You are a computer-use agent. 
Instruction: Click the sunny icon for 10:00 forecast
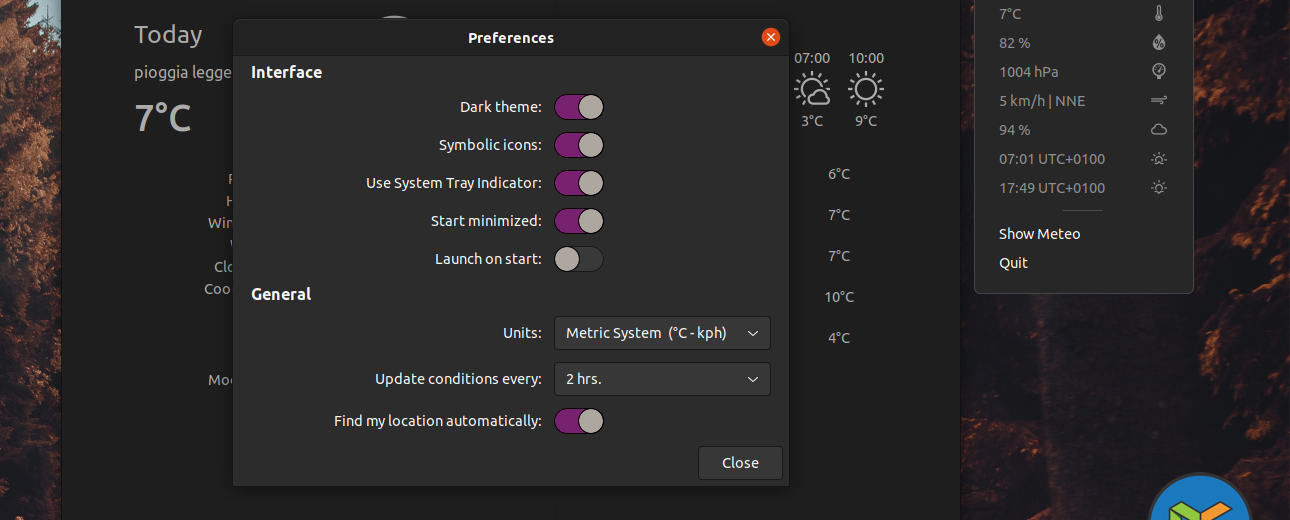(866, 90)
